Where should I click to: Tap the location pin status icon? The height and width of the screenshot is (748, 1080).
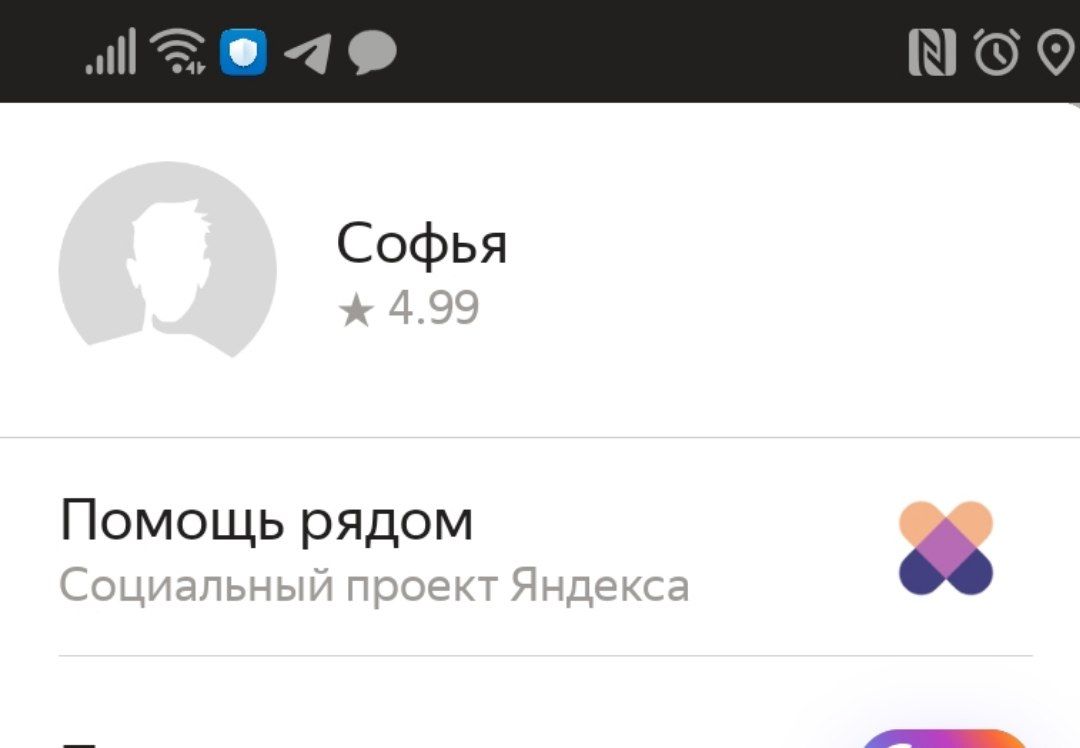pyautogui.click(x=1057, y=54)
